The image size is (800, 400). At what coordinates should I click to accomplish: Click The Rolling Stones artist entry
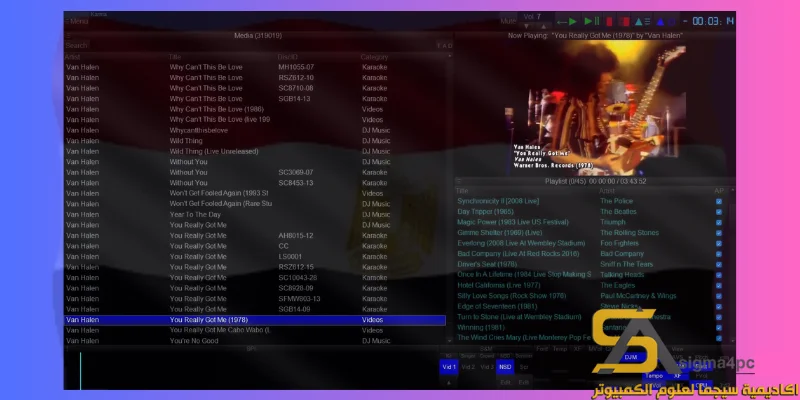click(629, 233)
